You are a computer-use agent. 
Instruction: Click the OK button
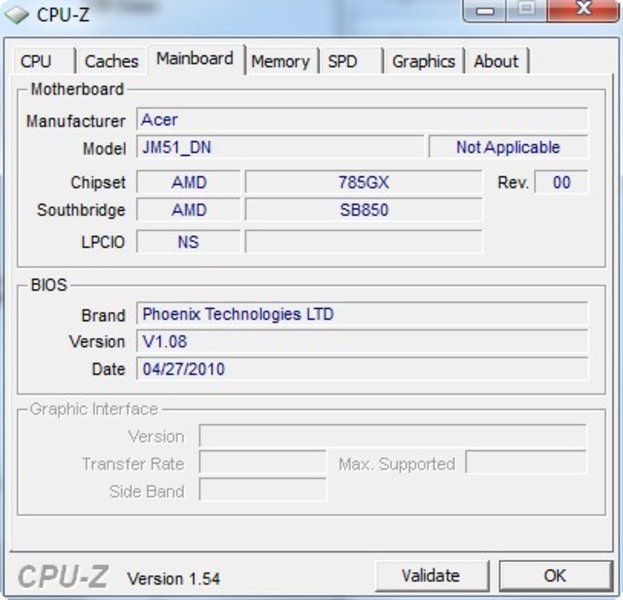pos(555,575)
